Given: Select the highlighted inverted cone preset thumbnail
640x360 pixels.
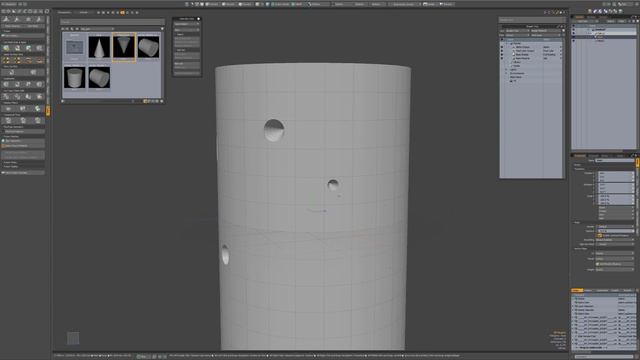Looking at the screenshot, I should click(x=124, y=47).
